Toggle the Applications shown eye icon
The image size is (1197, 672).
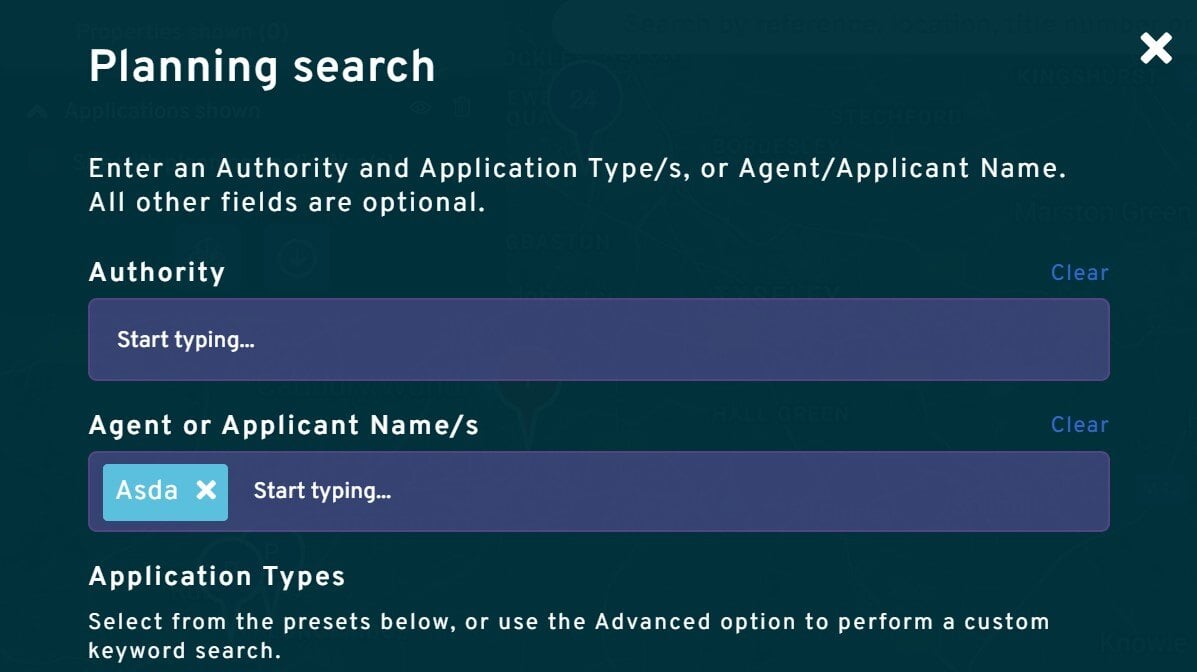click(x=419, y=108)
